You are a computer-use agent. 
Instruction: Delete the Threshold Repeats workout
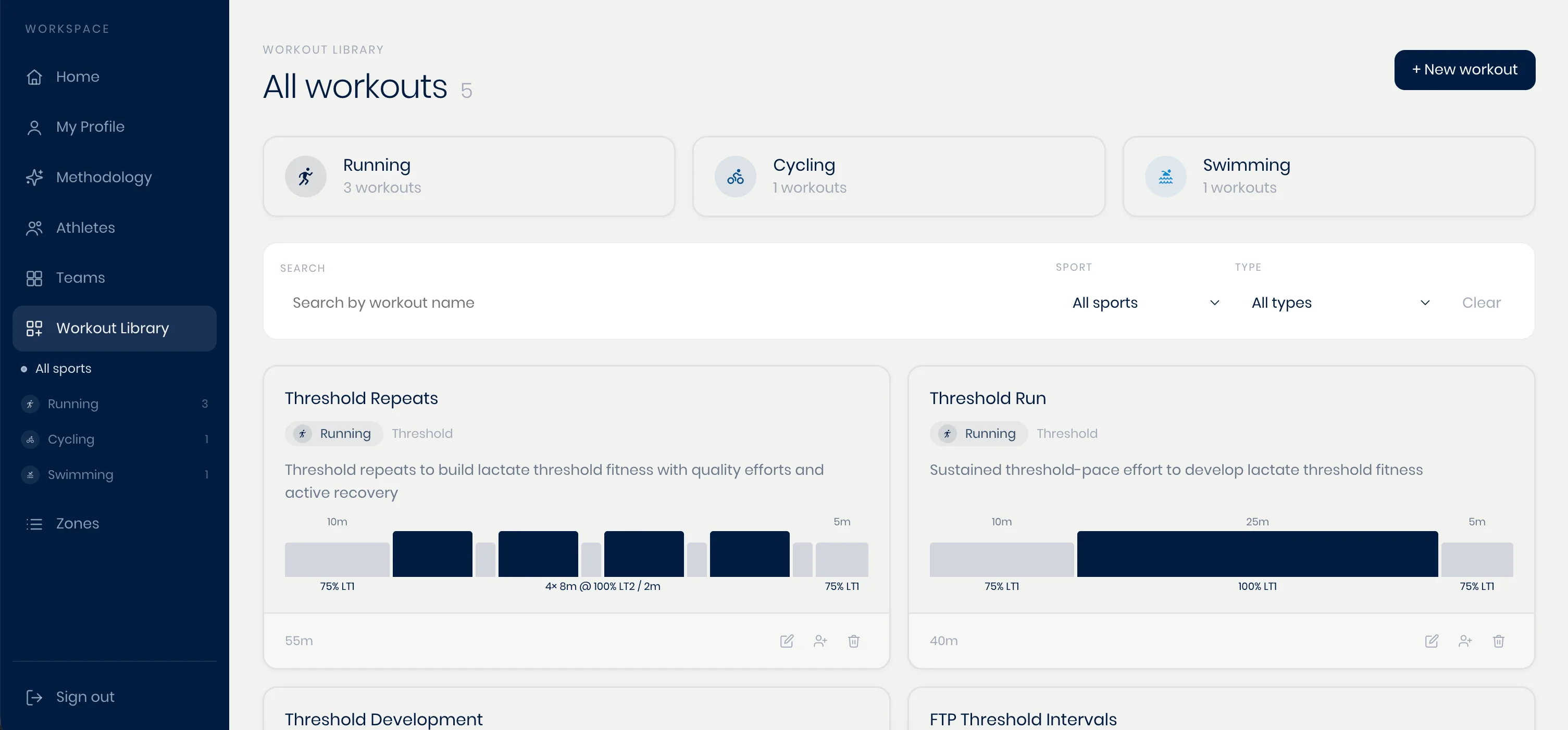(x=853, y=641)
